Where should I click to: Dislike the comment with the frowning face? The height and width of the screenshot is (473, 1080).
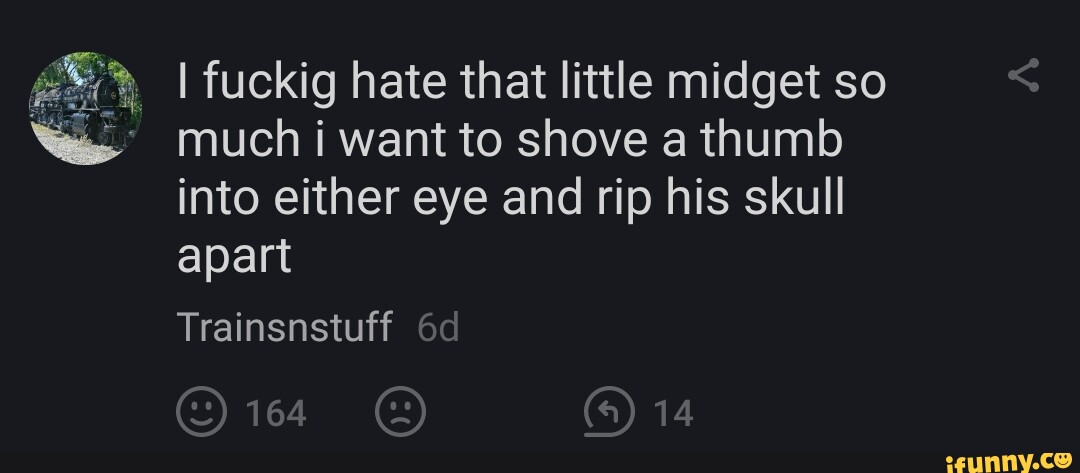click(x=400, y=411)
